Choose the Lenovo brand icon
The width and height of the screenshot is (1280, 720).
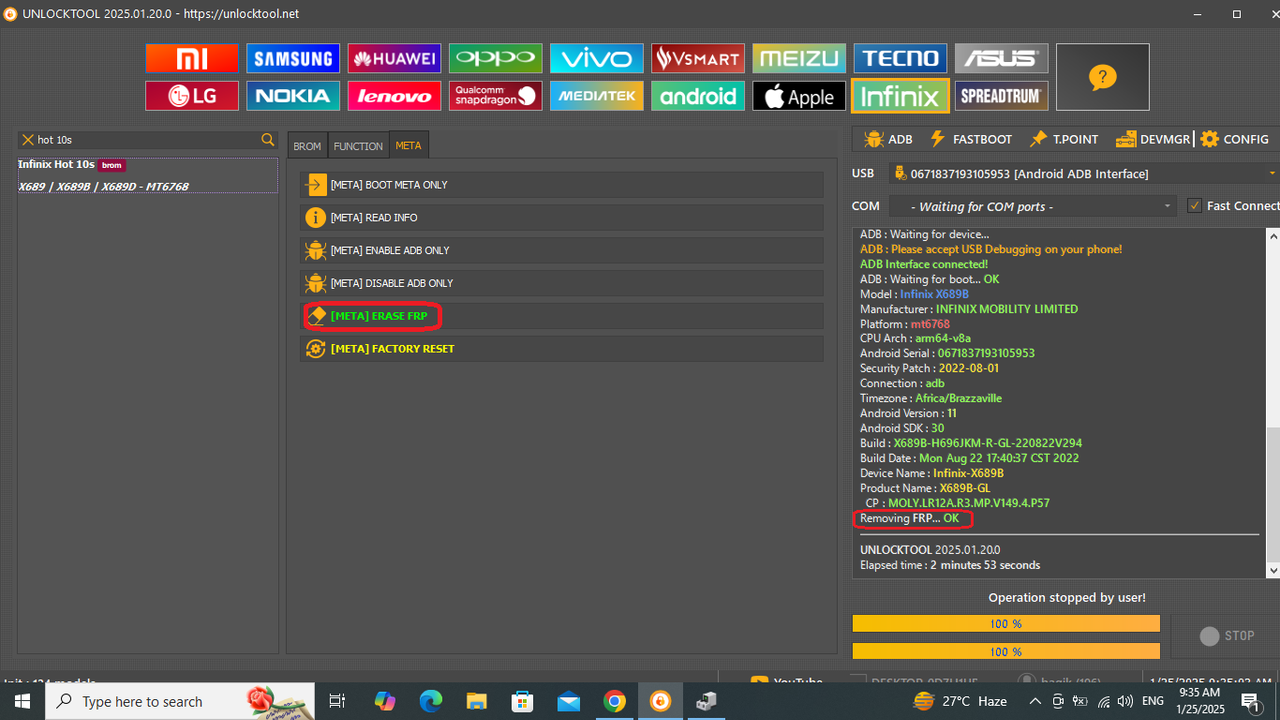click(x=394, y=96)
